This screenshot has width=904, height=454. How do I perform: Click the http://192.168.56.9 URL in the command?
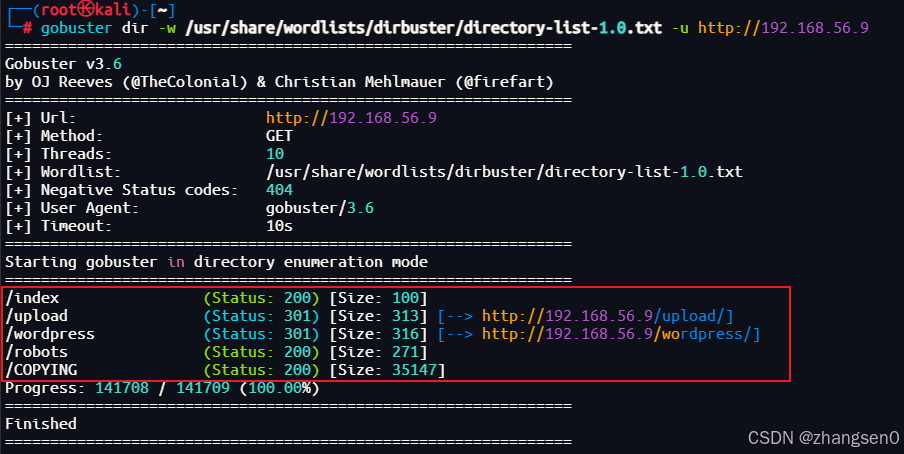point(783,28)
